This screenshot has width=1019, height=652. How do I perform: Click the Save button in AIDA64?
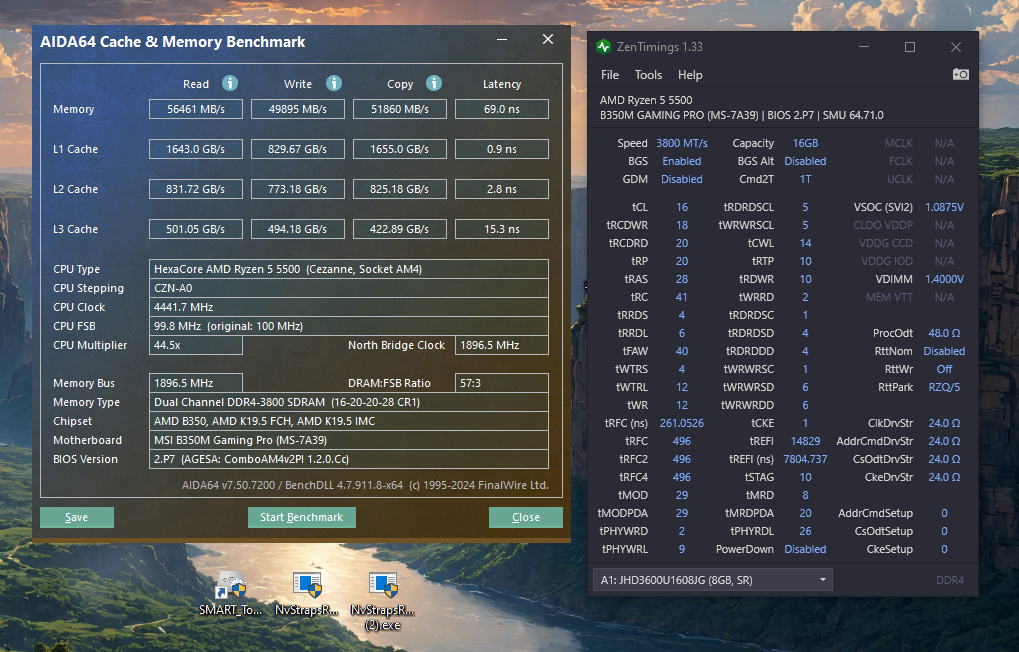(77, 517)
